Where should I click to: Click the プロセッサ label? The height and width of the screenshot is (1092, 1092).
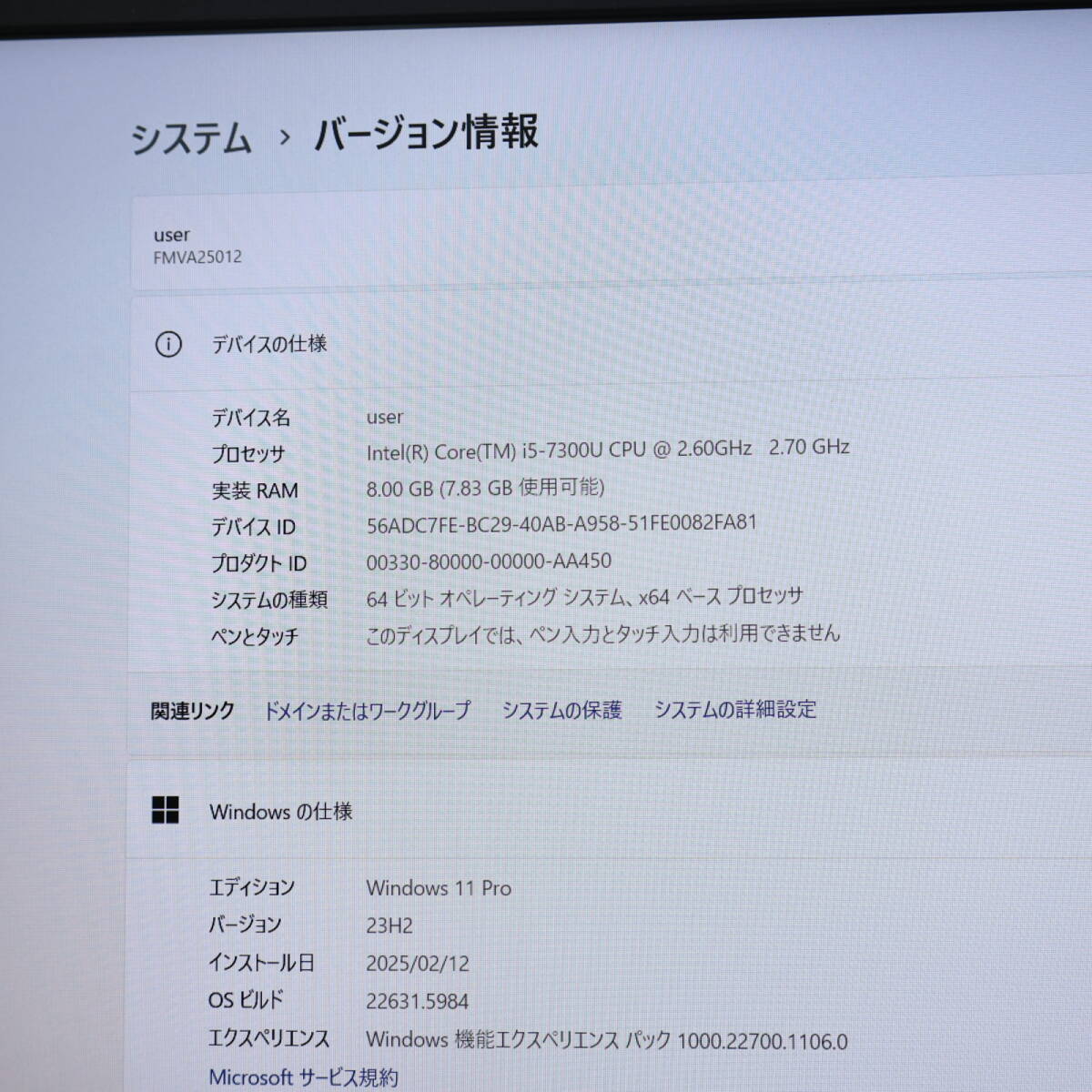point(248,454)
